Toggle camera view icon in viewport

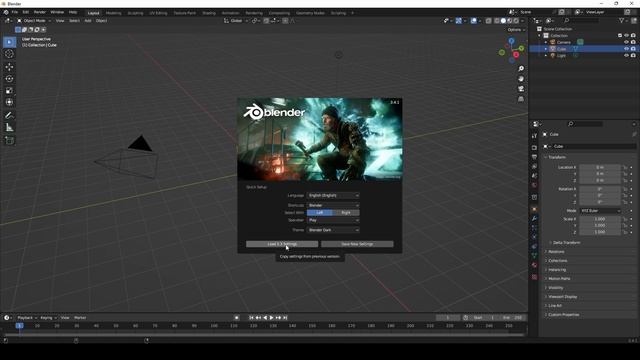521,89
